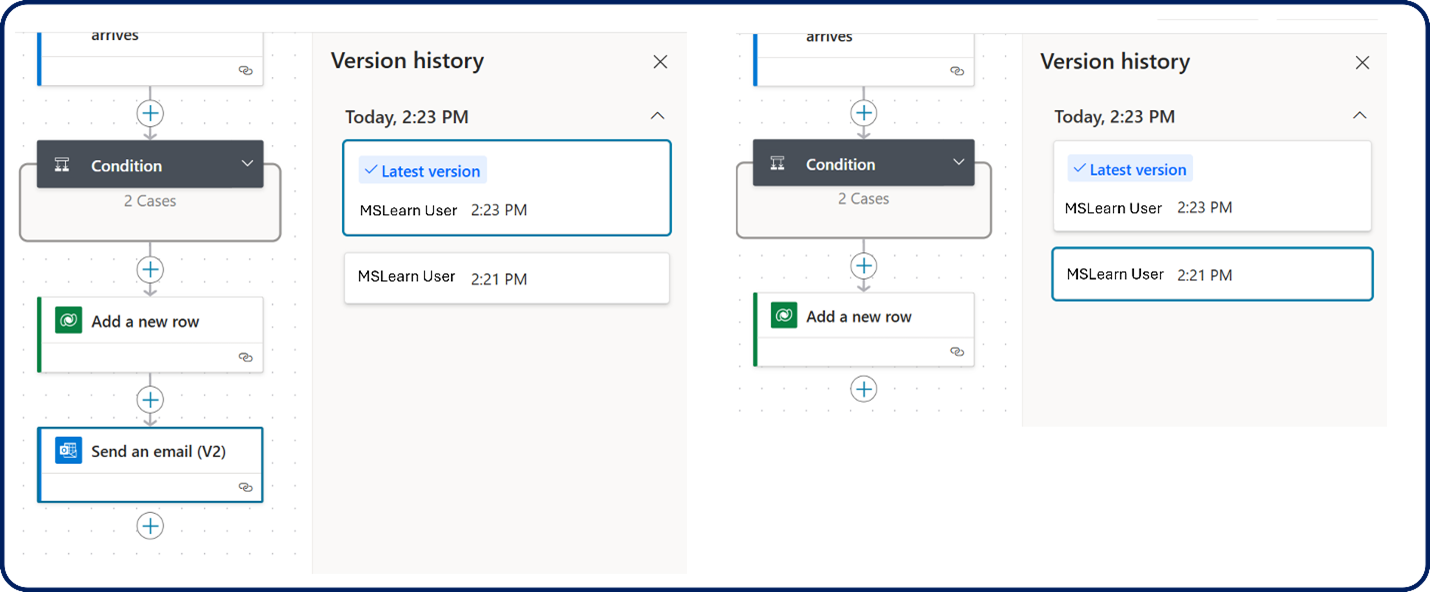Expand the Condition card chevron in right flow

click(959, 162)
